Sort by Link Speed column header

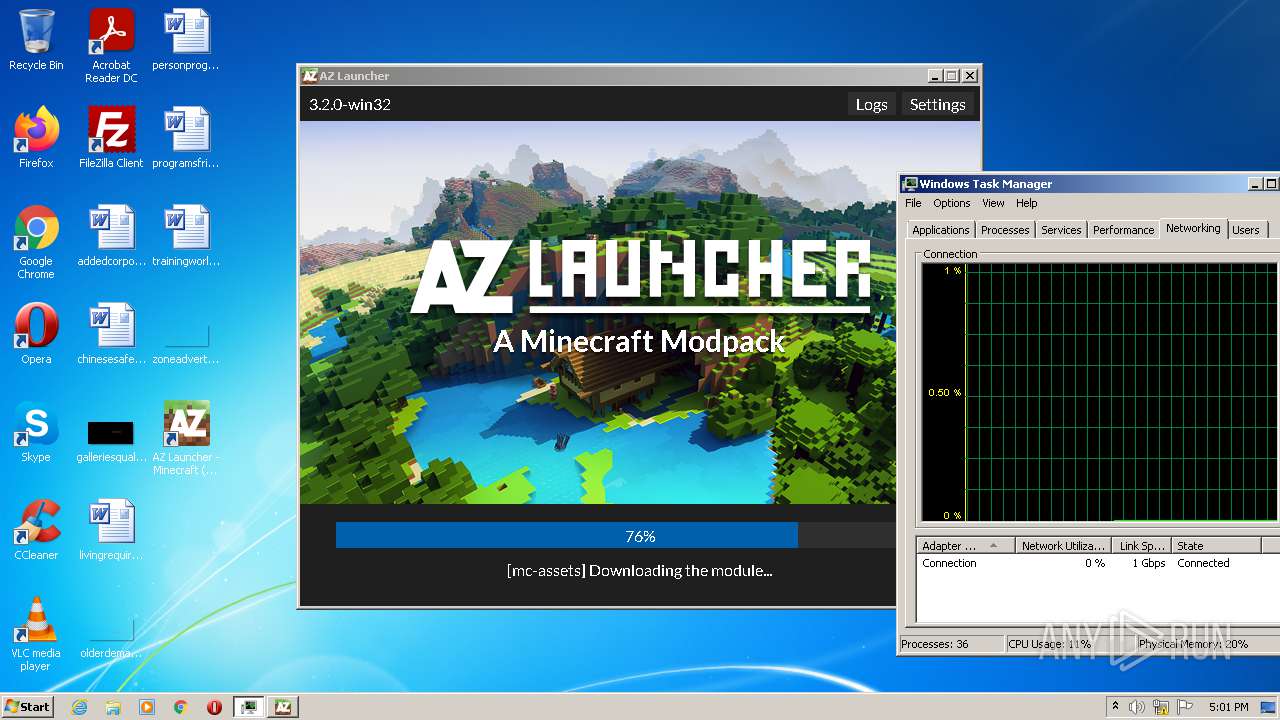point(1142,546)
